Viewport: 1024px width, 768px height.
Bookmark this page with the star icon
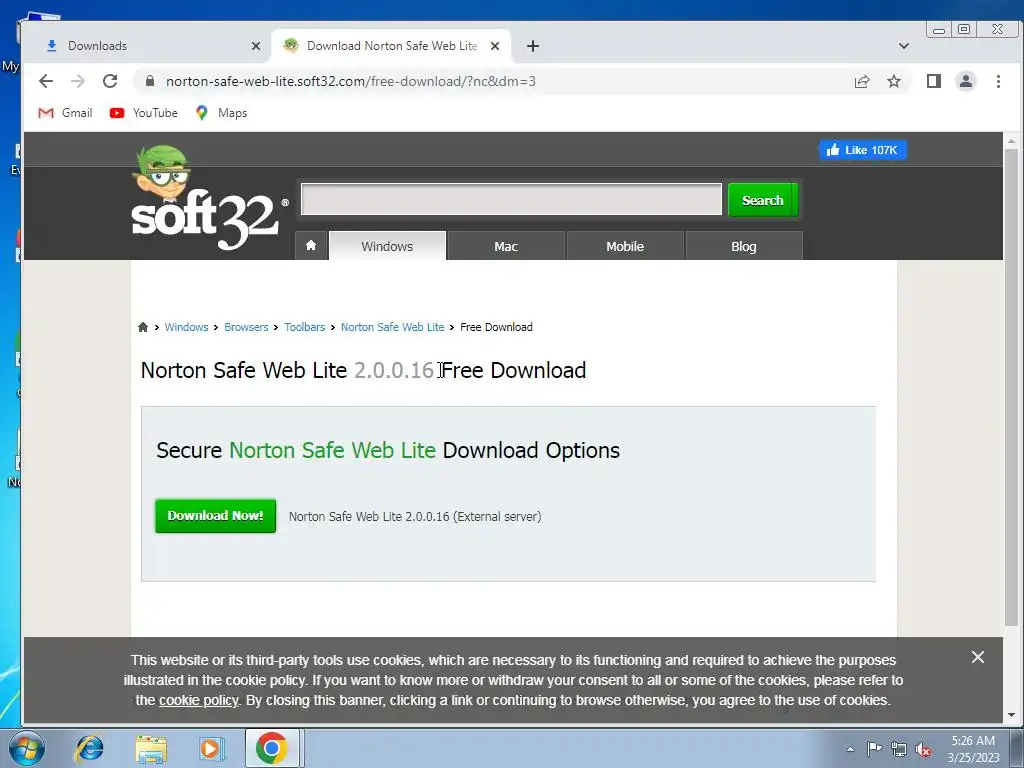894,81
